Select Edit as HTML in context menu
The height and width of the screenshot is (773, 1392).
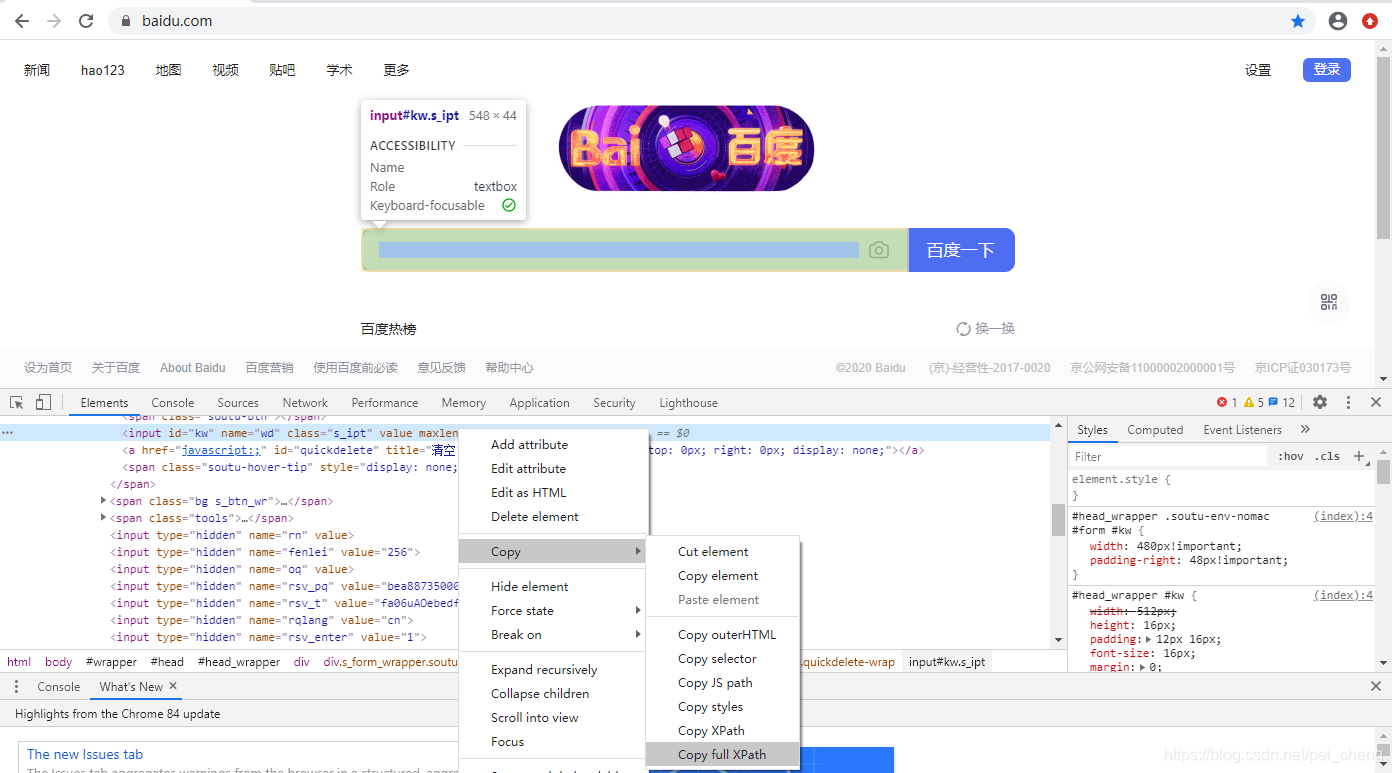[553, 493]
